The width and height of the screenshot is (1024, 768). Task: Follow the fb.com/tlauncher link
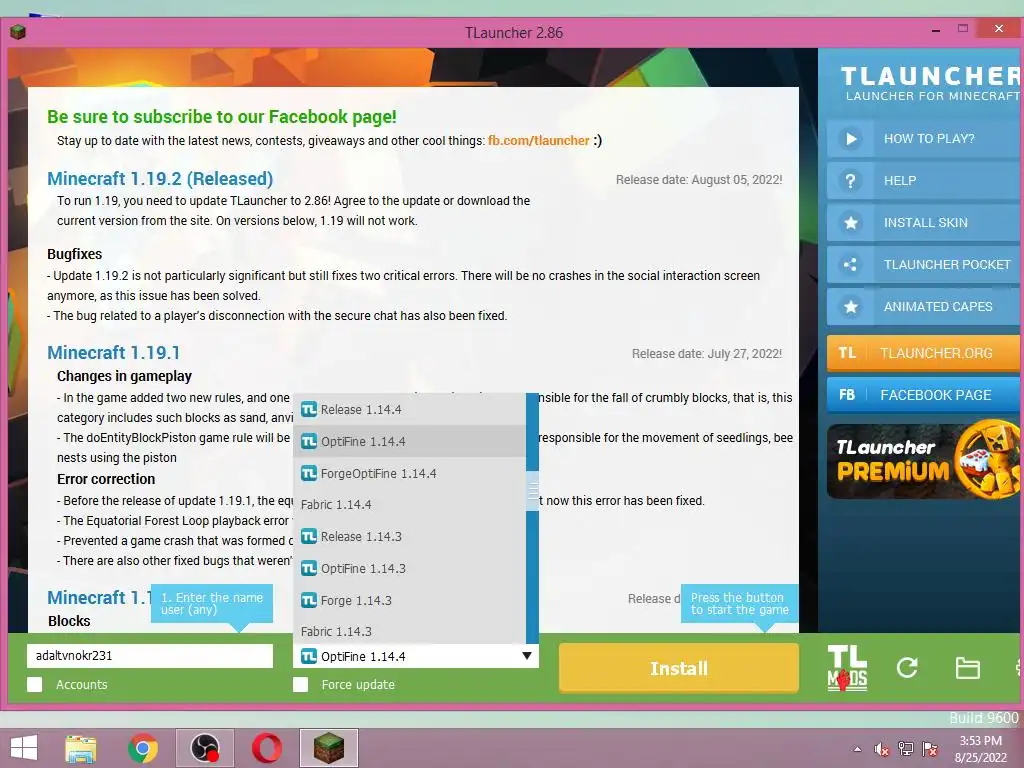click(x=538, y=140)
